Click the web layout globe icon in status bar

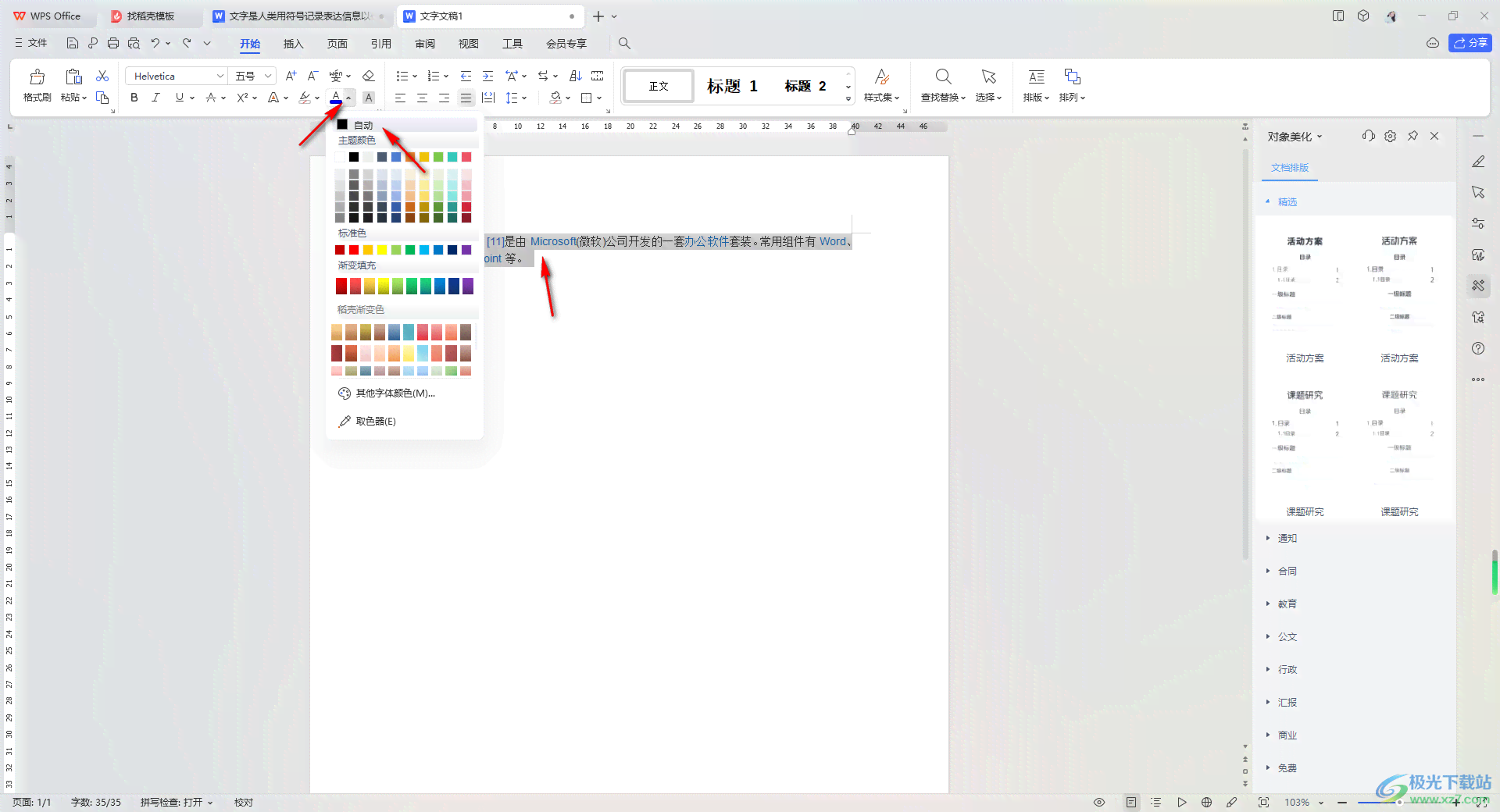(1207, 802)
